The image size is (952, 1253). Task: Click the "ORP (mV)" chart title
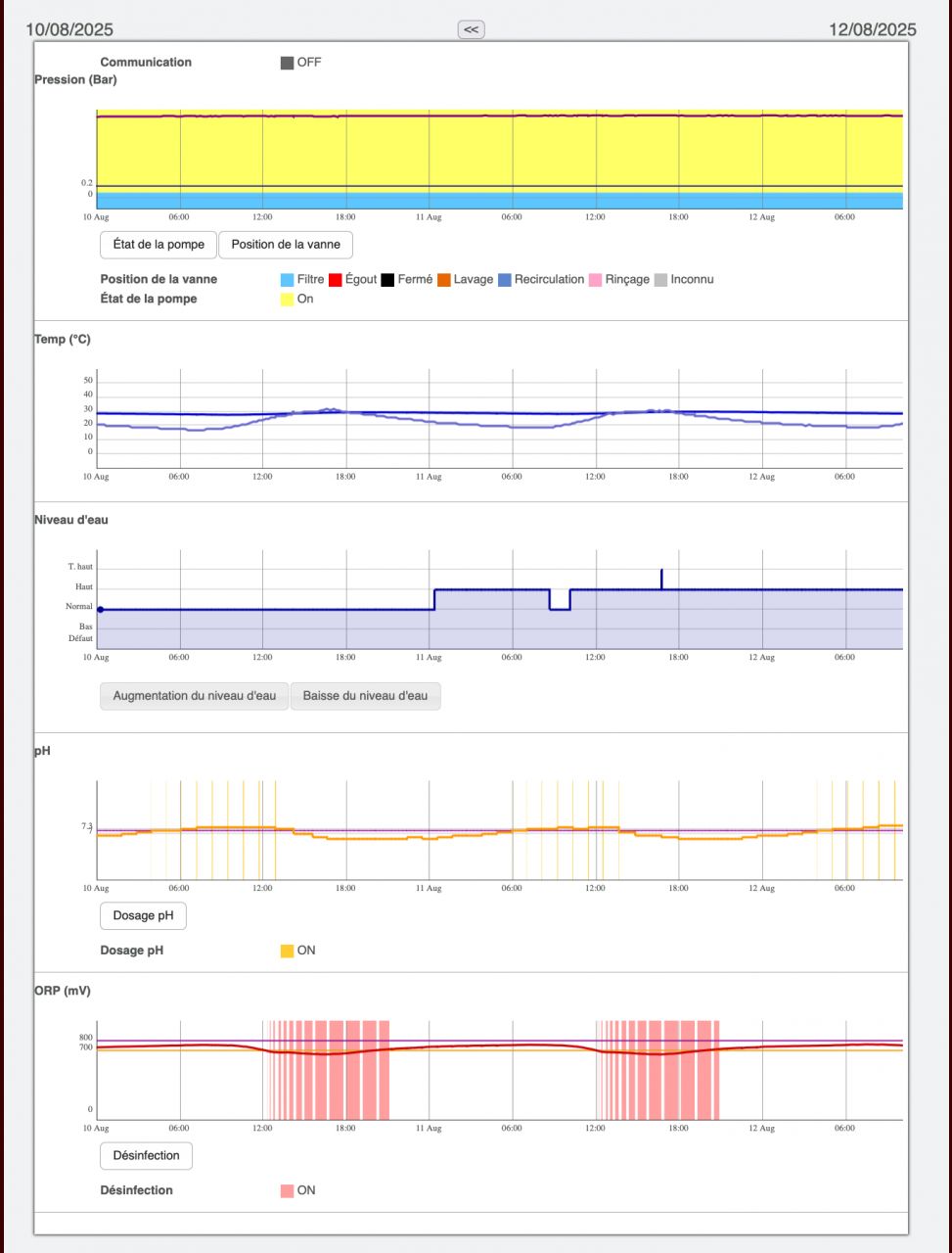coord(63,991)
